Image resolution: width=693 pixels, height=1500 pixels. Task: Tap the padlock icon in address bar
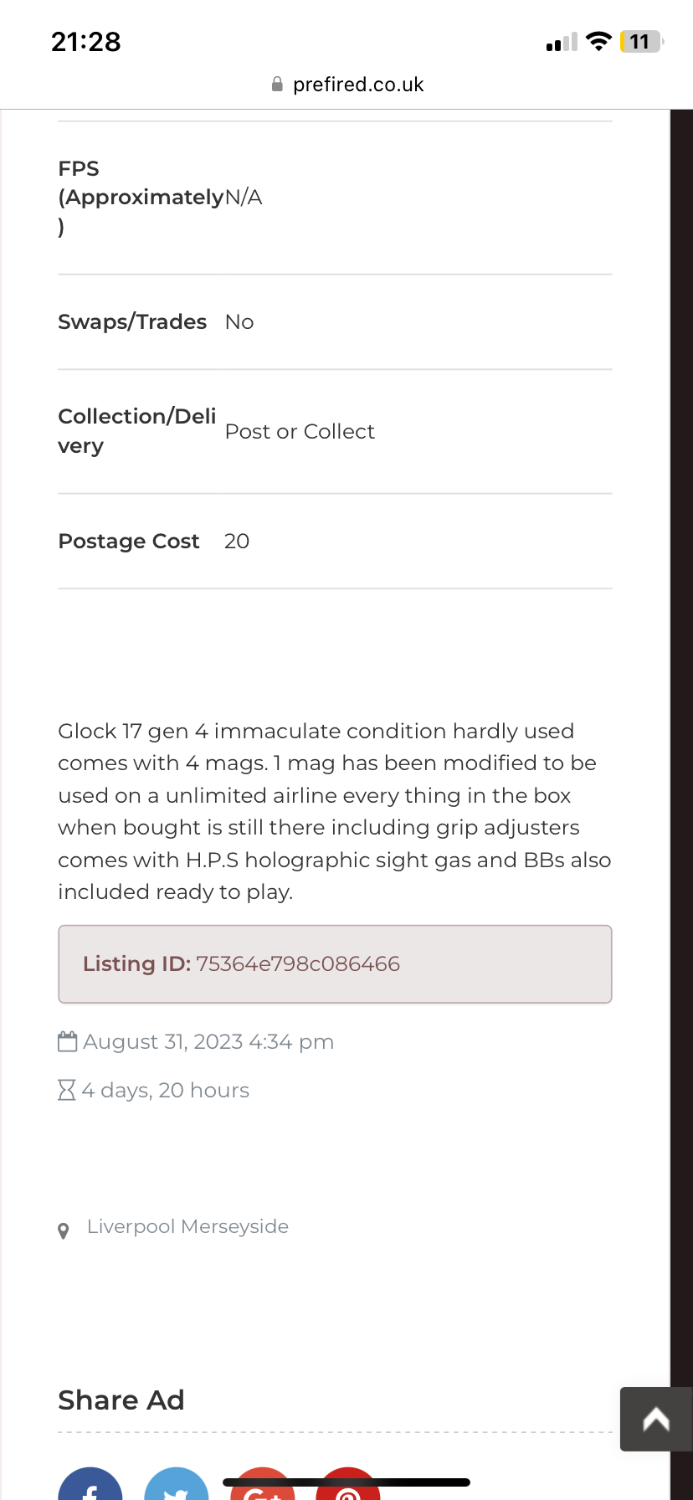[278, 85]
